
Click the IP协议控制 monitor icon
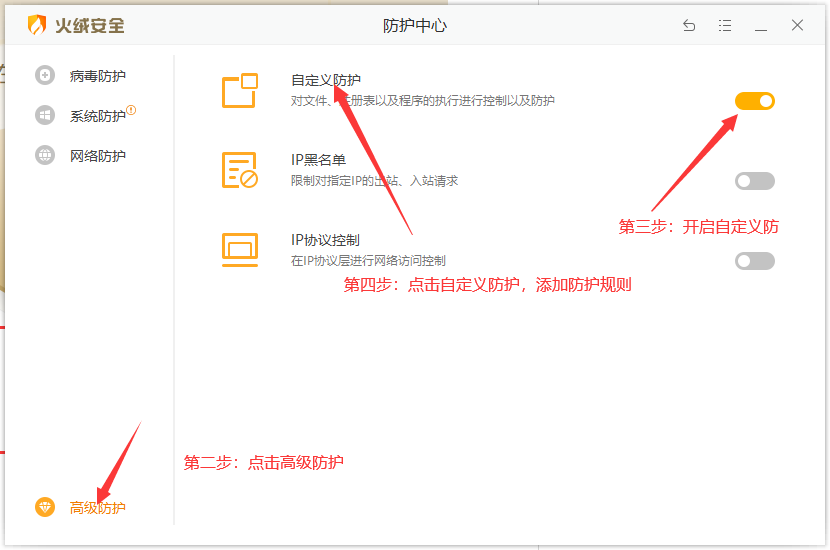point(240,250)
